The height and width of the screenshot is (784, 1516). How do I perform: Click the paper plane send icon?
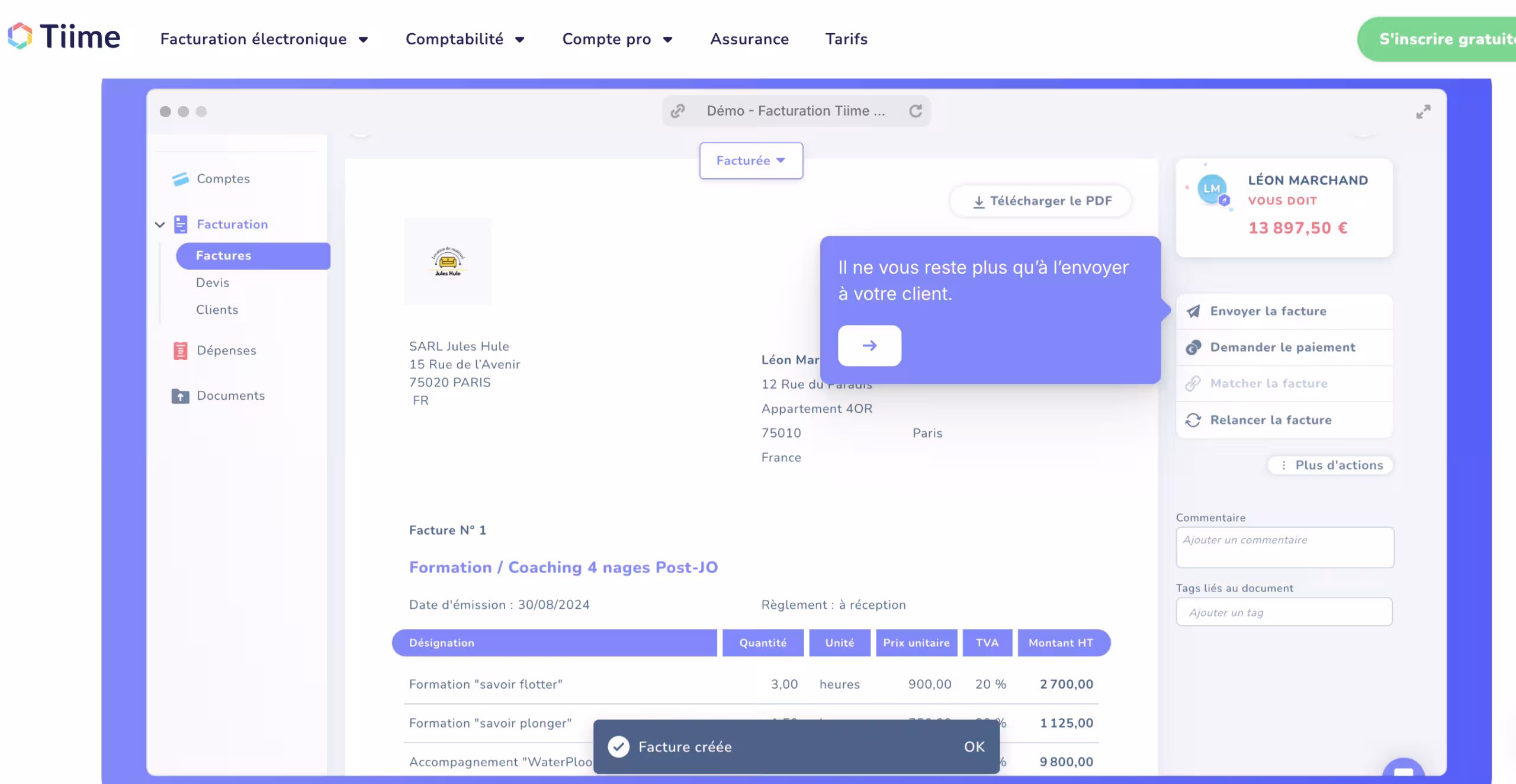pyautogui.click(x=1193, y=311)
